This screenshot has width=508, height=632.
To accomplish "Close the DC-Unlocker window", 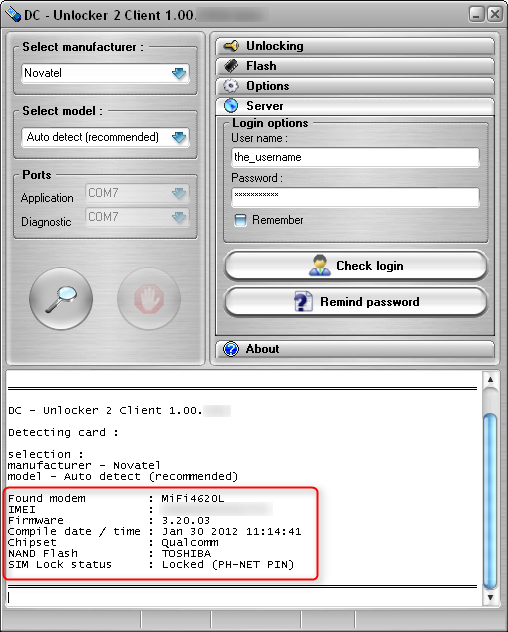I will (494, 15).
